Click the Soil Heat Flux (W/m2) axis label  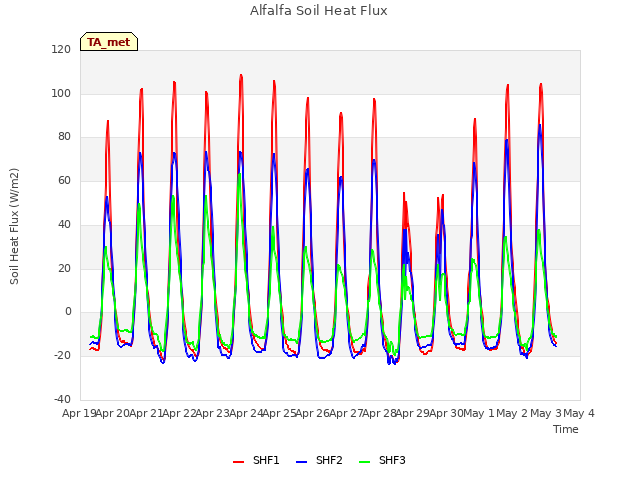(14, 226)
